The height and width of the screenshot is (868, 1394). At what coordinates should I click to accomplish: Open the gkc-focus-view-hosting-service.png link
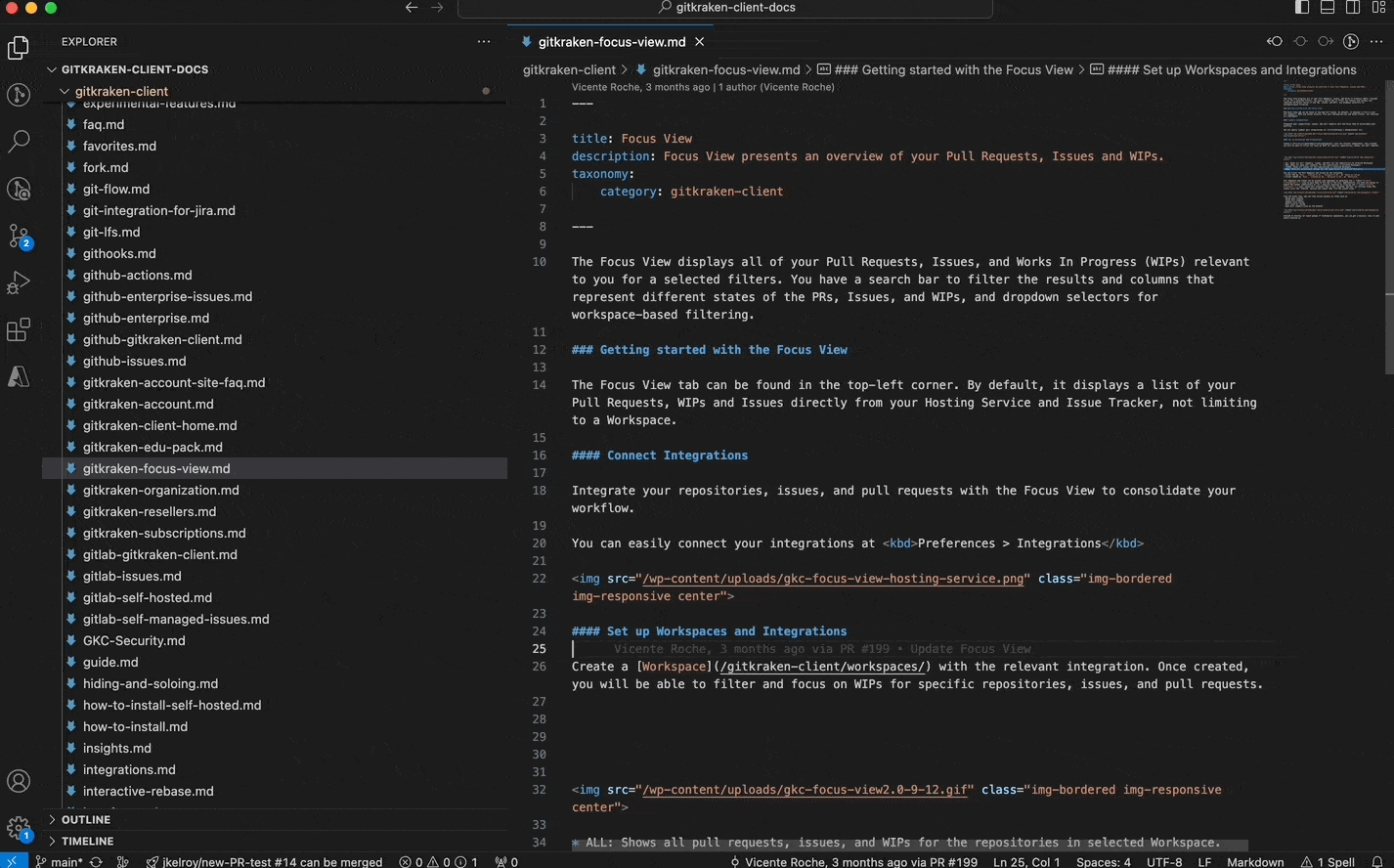tap(834, 579)
